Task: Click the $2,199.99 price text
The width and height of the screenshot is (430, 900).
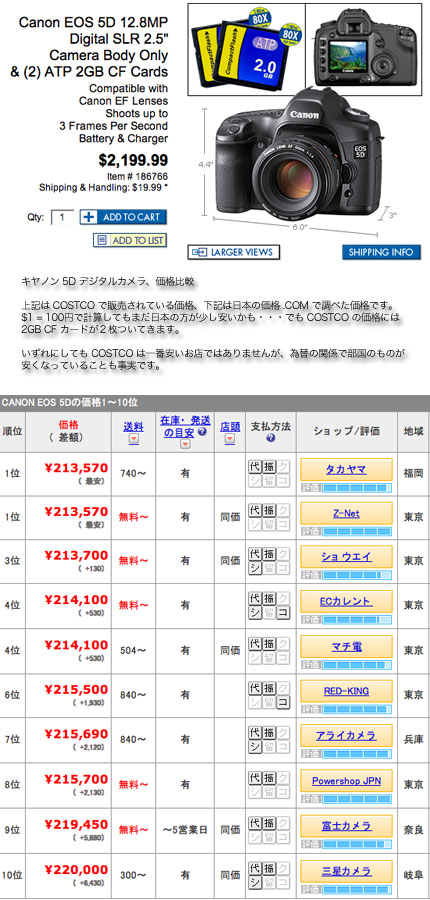Action: point(133,160)
